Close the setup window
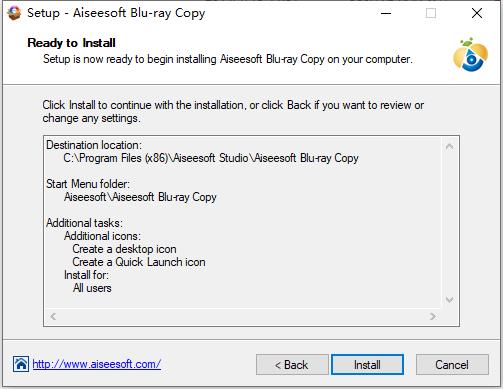The width and height of the screenshot is (503, 389). 477,13
